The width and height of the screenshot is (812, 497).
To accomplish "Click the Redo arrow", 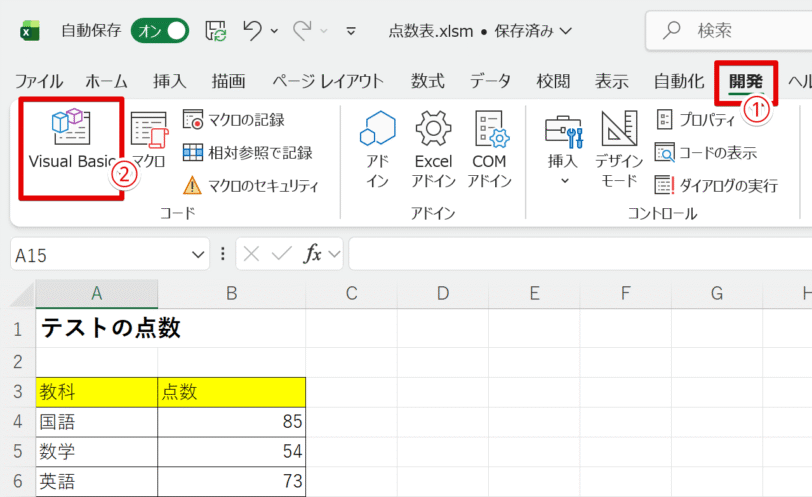I will click(x=302, y=31).
